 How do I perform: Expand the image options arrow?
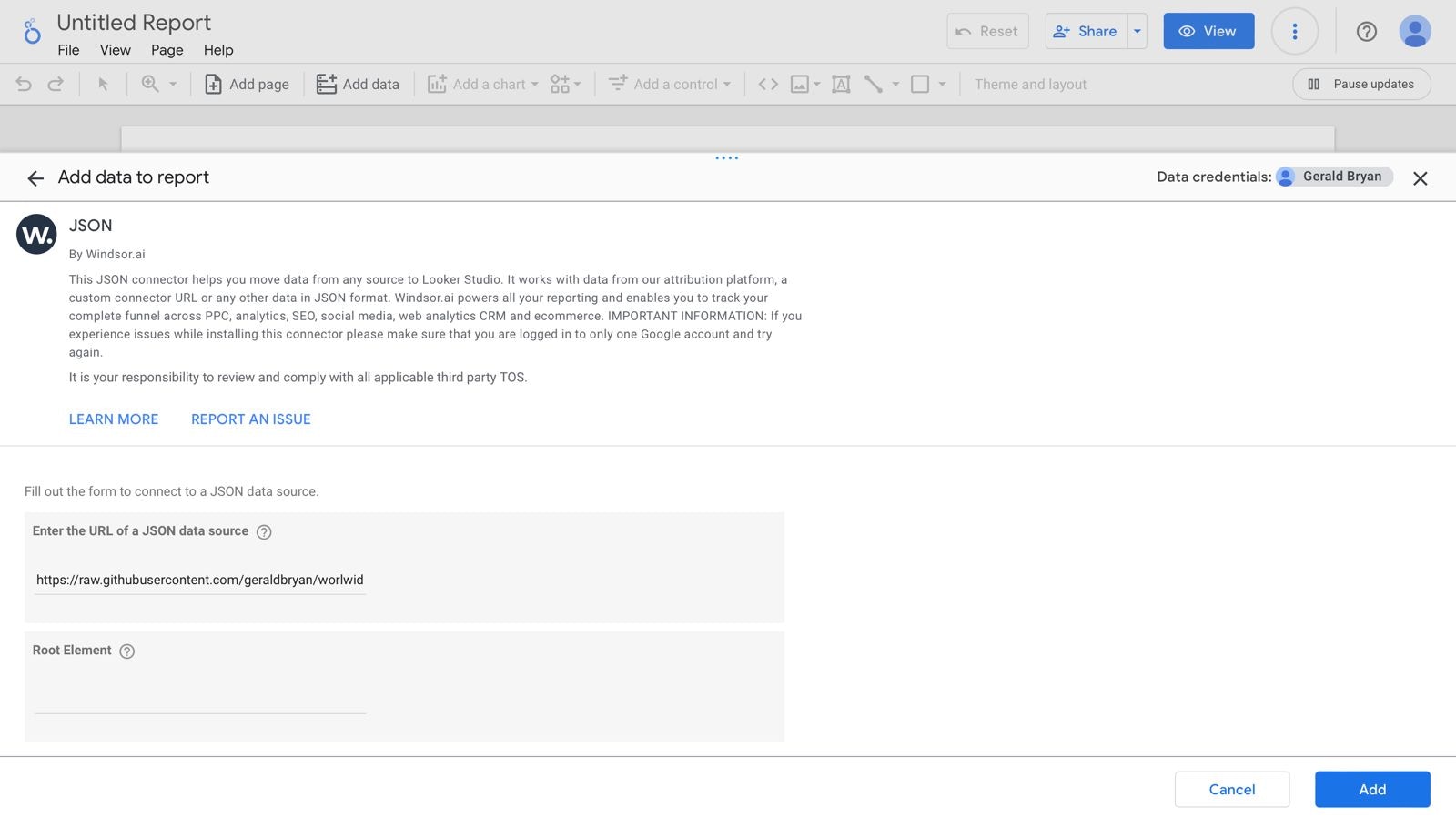tap(817, 84)
